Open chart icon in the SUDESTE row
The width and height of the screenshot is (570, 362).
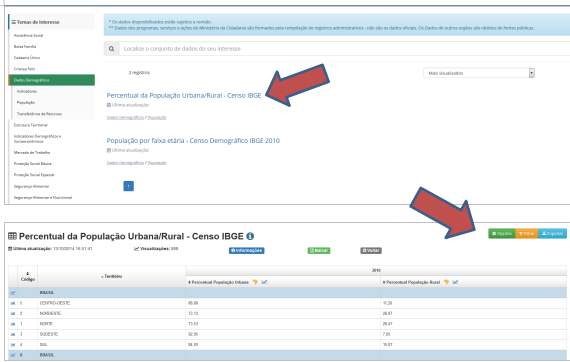(x=13, y=334)
